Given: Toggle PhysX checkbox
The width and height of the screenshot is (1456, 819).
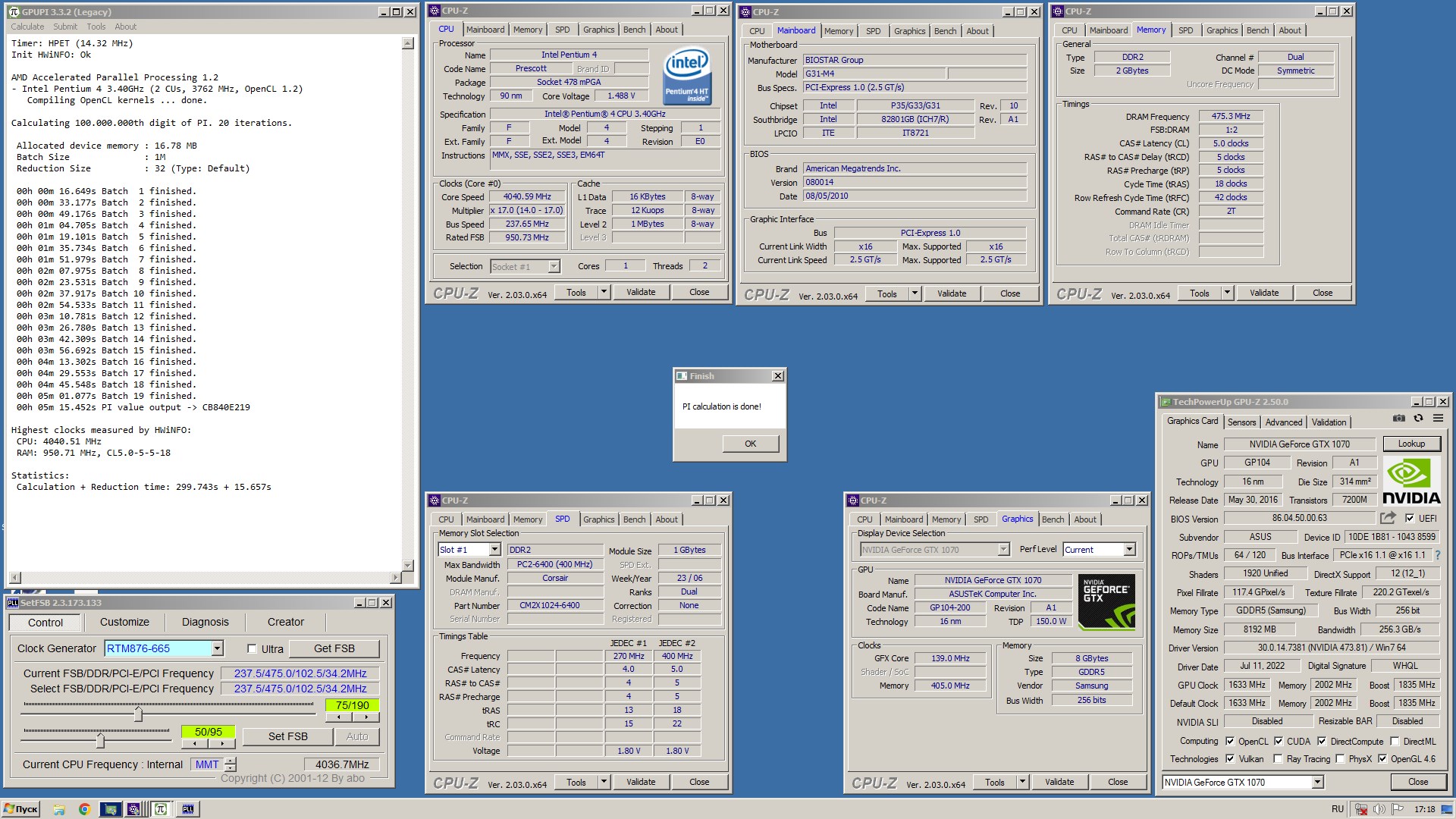Looking at the screenshot, I should pos(1340,758).
